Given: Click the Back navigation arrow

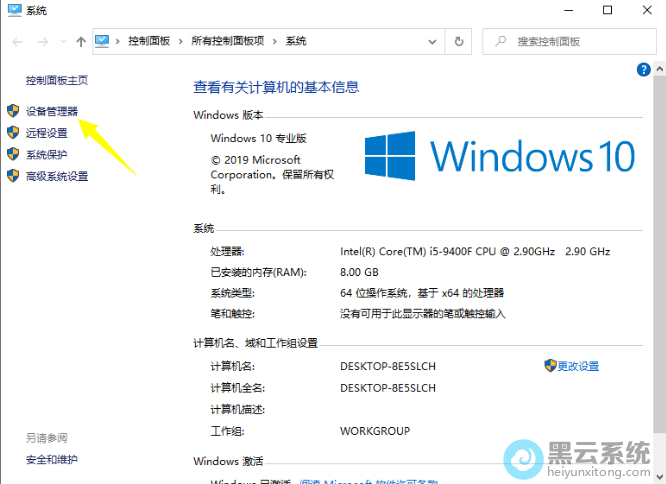Looking at the screenshot, I should [17, 42].
